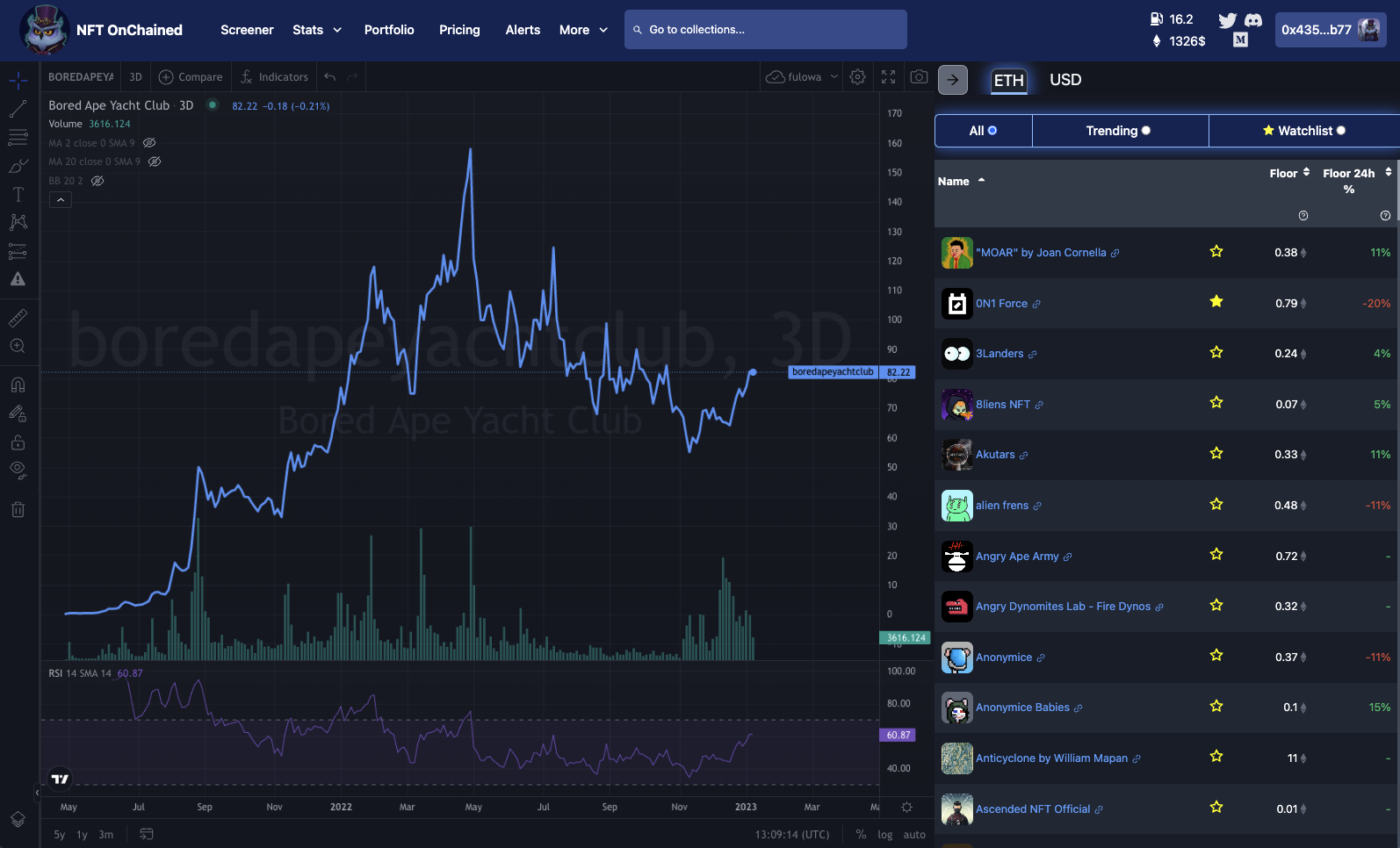
Task: Open the Pricing page
Action: click(459, 30)
